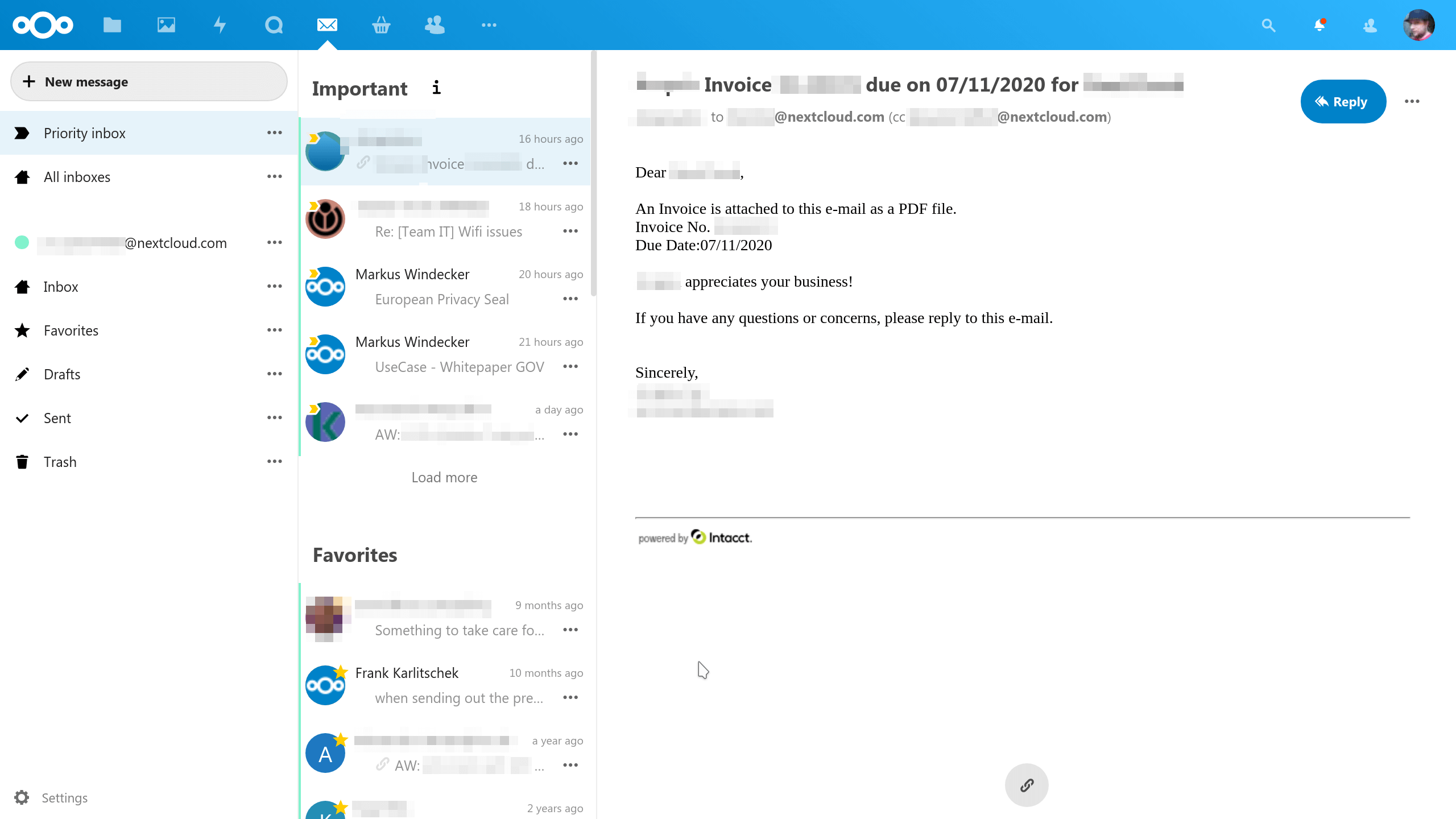The height and width of the screenshot is (819, 1456).
Task: Open the Photos app icon
Action: tap(166, 25)
